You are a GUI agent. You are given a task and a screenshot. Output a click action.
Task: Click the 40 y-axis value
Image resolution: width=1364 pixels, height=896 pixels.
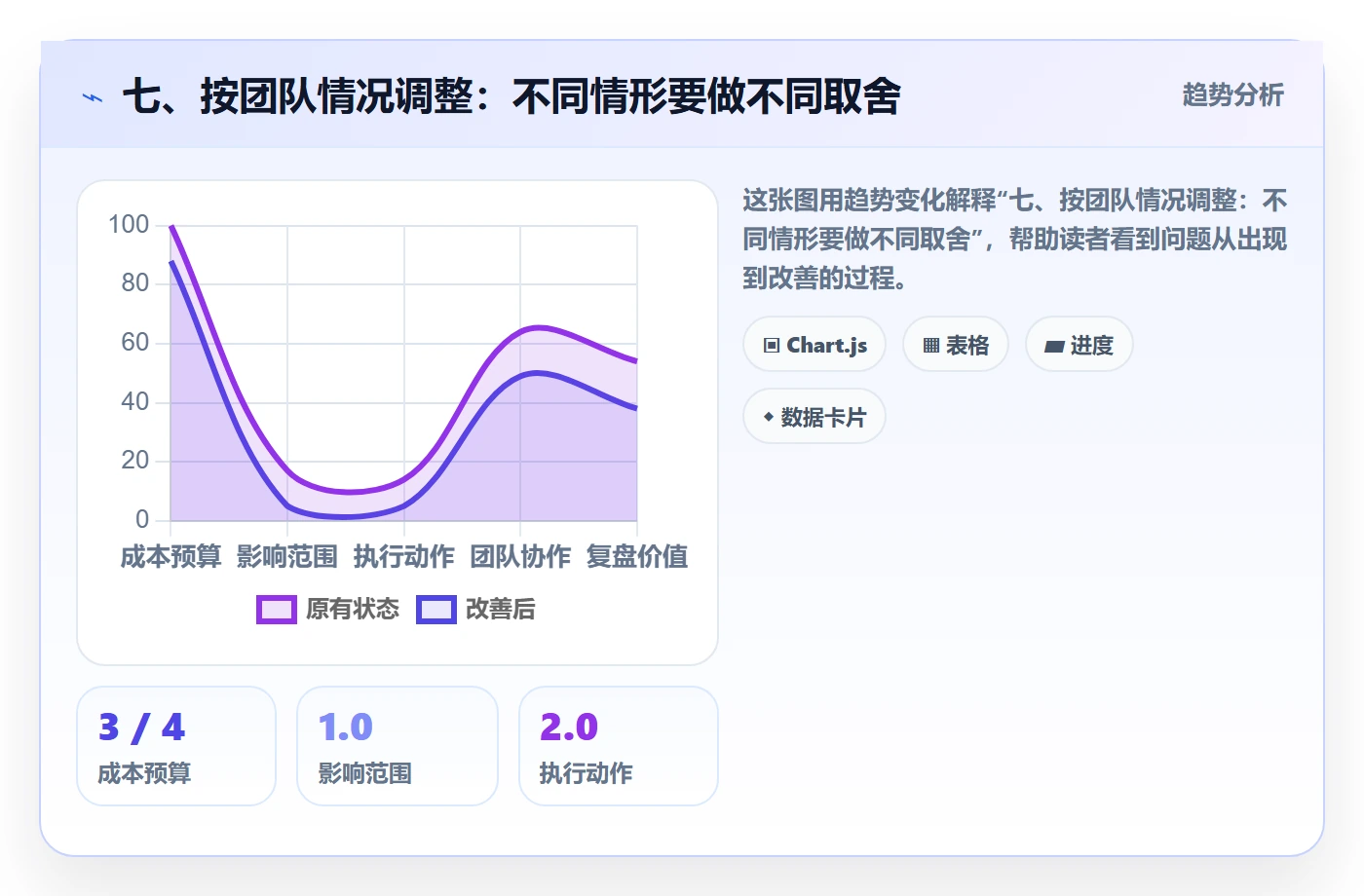pyautogui.click(x=135, y=401)
